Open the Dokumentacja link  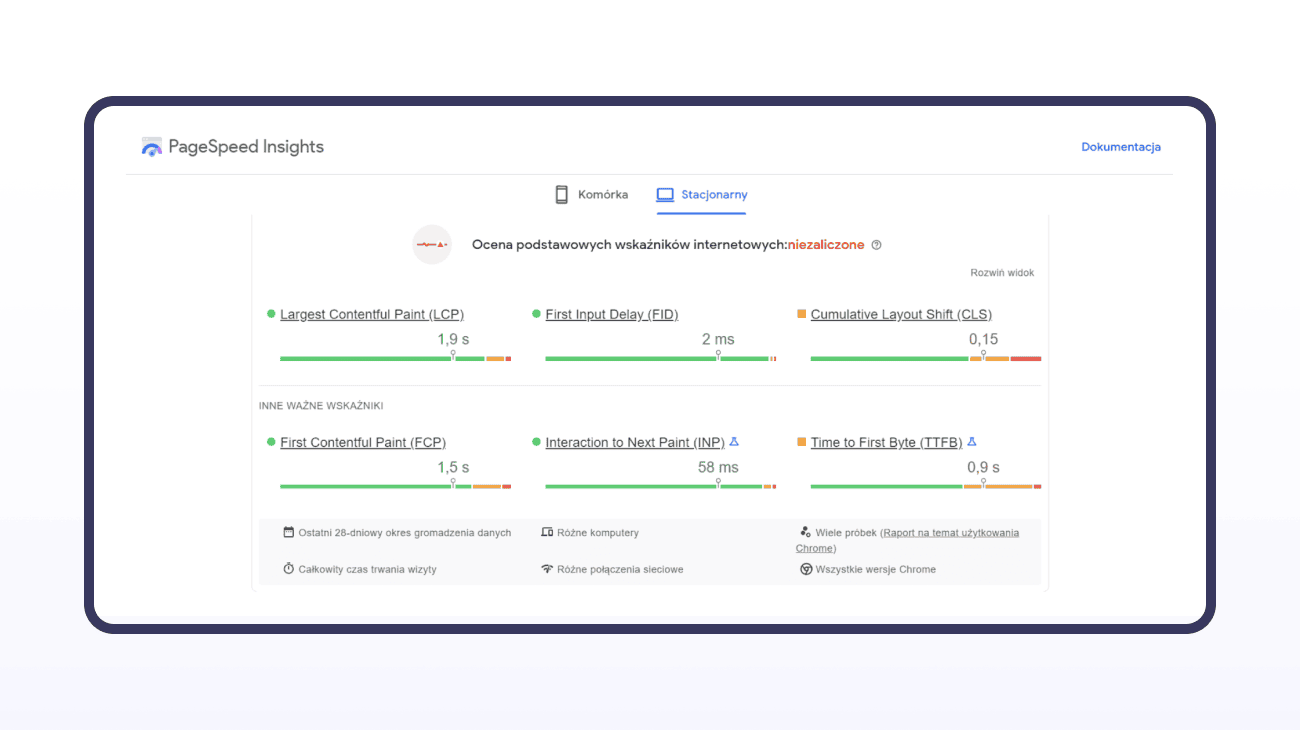pos(1121,147)
